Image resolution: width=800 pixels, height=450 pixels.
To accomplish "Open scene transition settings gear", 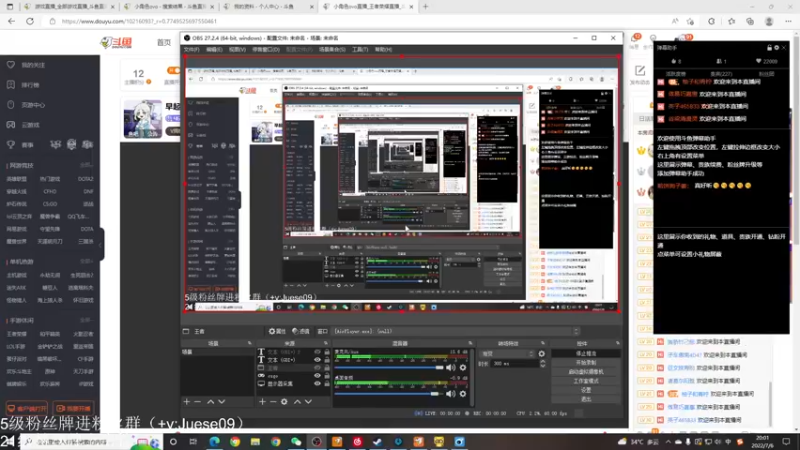I will [x=541, y=354].
